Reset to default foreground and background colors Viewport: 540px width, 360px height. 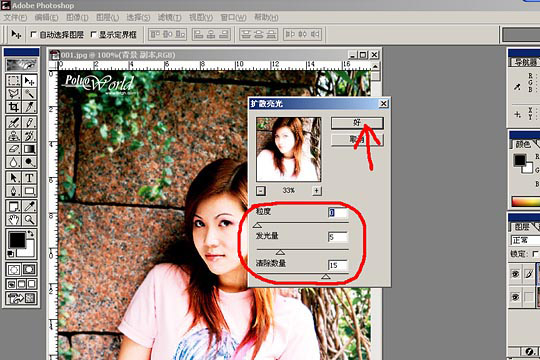[11, 254]
